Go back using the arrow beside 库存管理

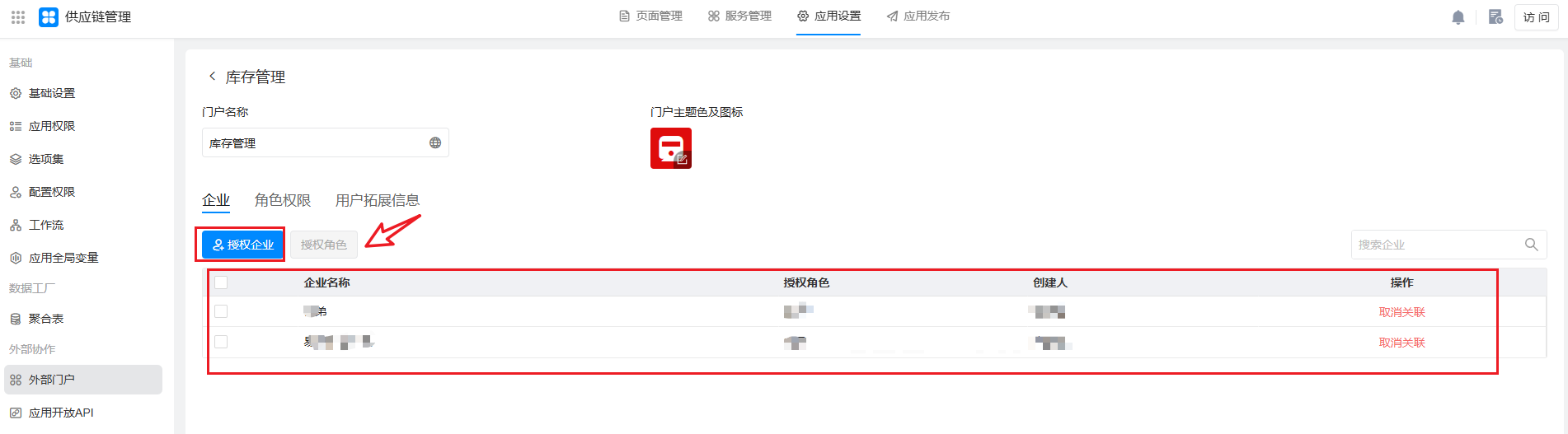point(212,77)
